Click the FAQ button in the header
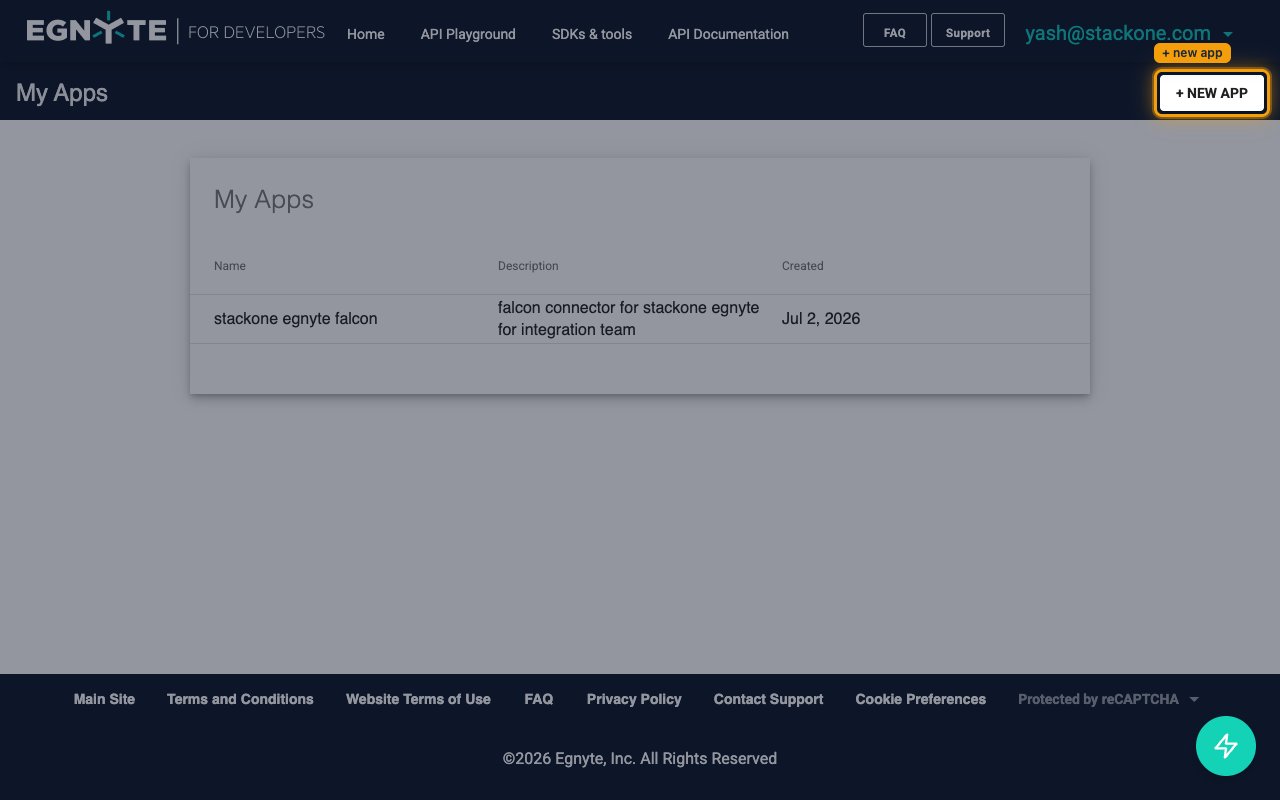The height and width of the screenshot is (800, 1280). click(x=895, y=30)
